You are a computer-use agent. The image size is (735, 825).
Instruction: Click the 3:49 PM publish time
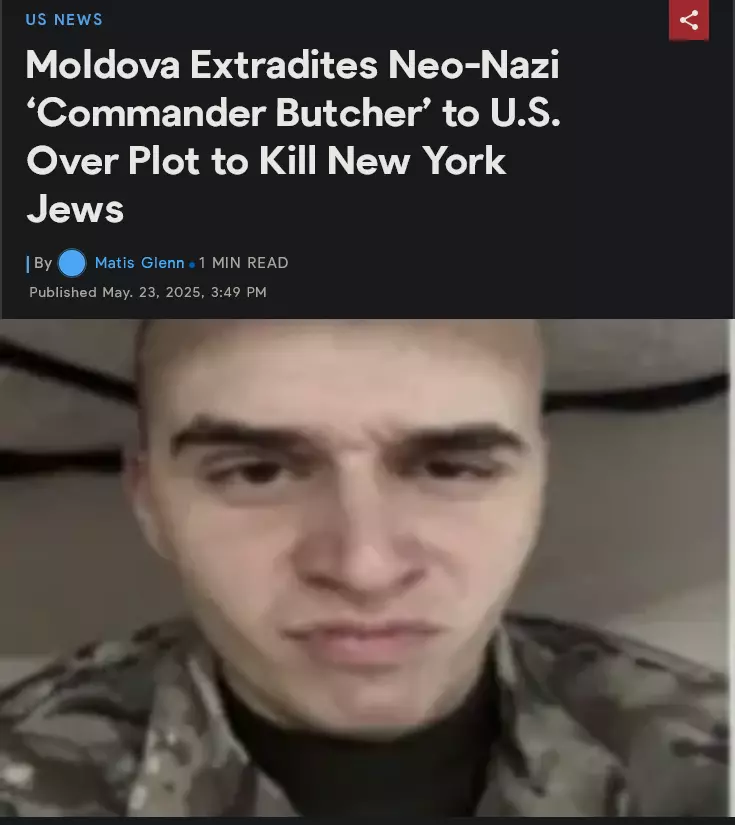[x=238, y=292]
